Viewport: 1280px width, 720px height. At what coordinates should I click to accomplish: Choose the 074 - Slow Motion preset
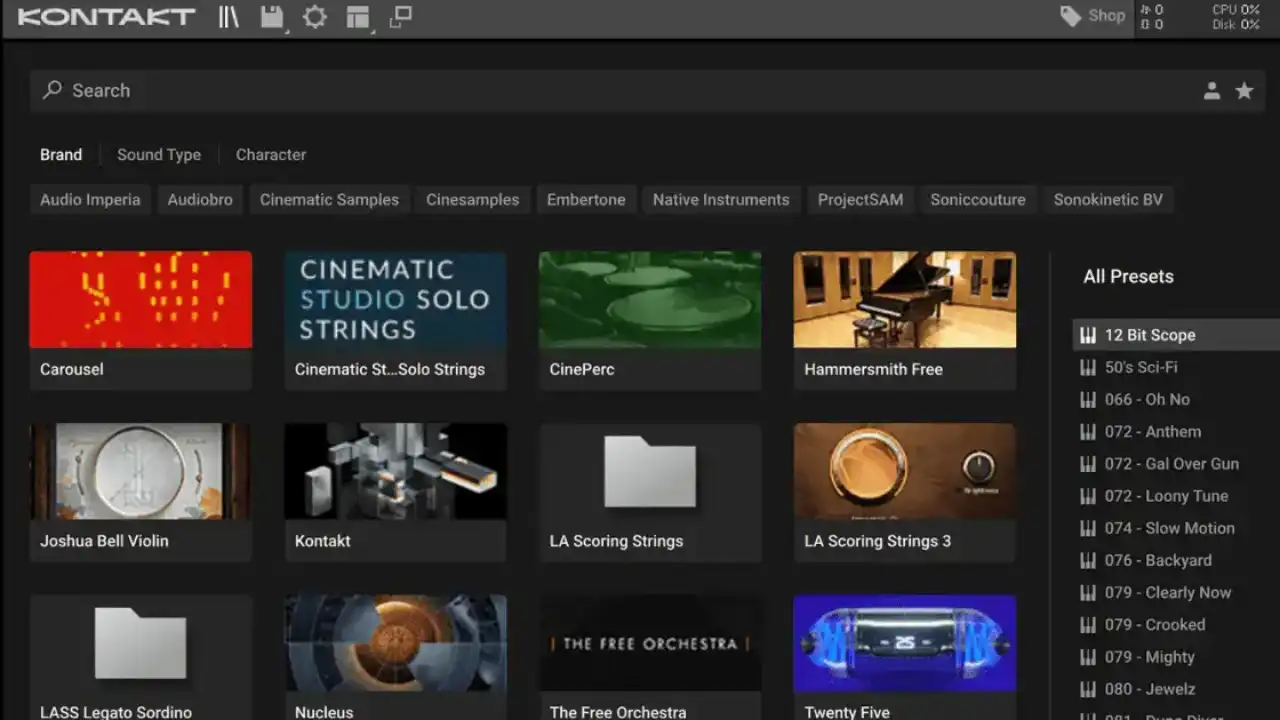1169,528
